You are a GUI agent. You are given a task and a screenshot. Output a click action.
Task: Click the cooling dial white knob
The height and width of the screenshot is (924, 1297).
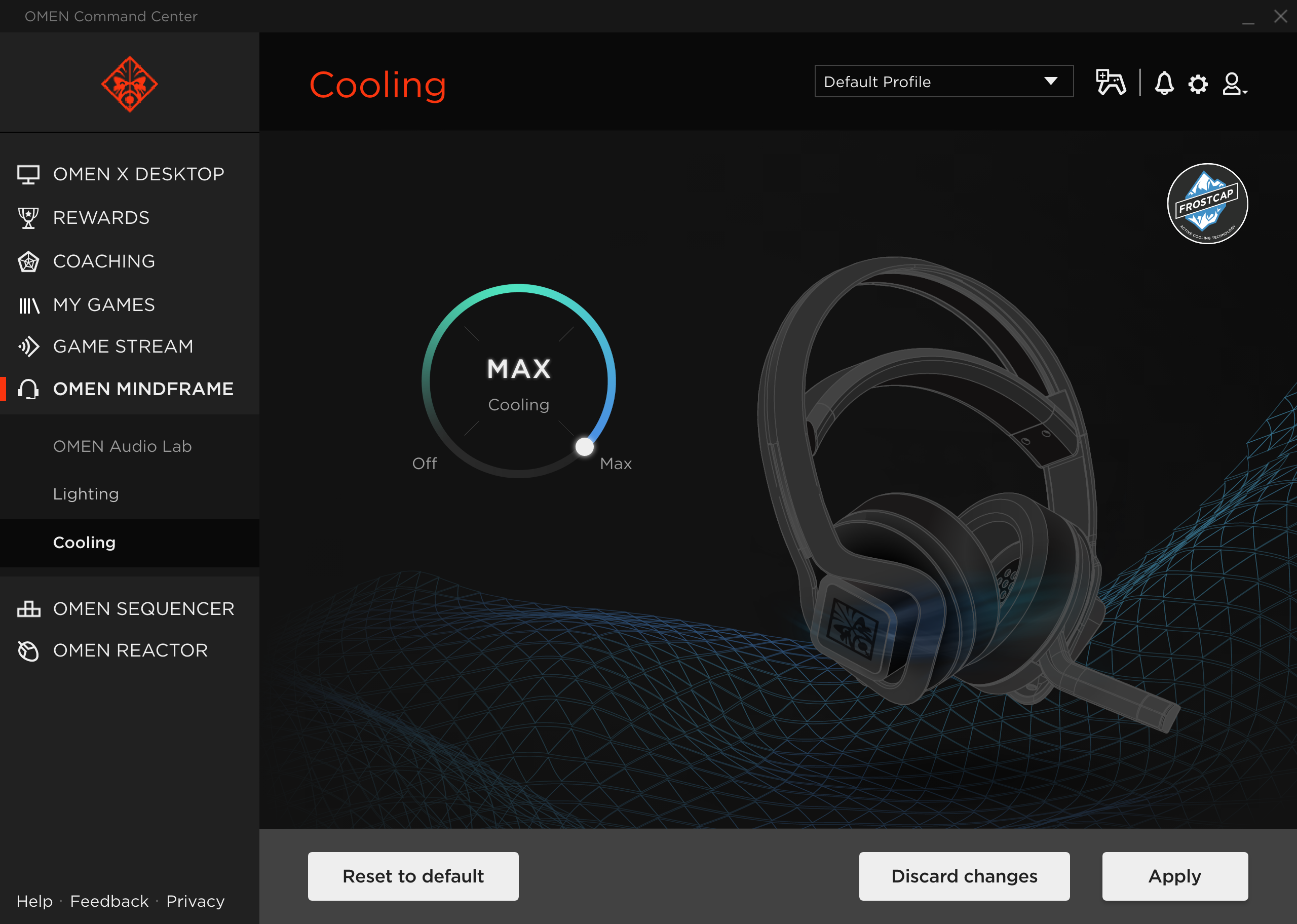pos(584,447)
